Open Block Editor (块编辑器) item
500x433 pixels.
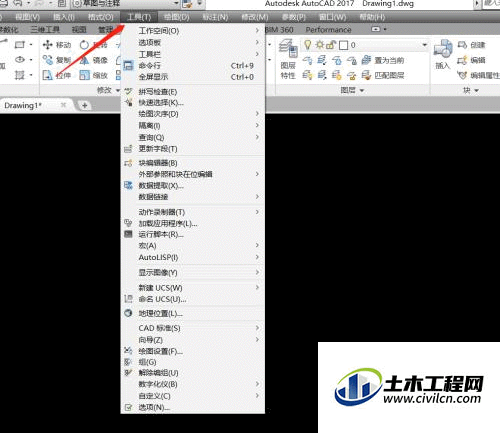193,163
